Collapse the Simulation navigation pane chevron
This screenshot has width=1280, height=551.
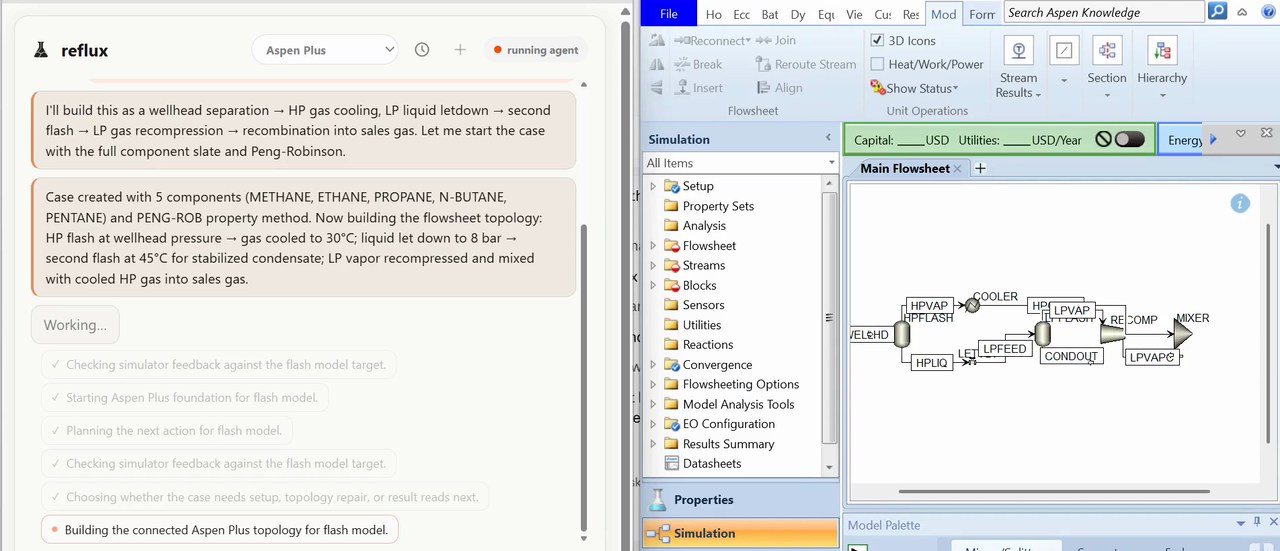(828, 138)
